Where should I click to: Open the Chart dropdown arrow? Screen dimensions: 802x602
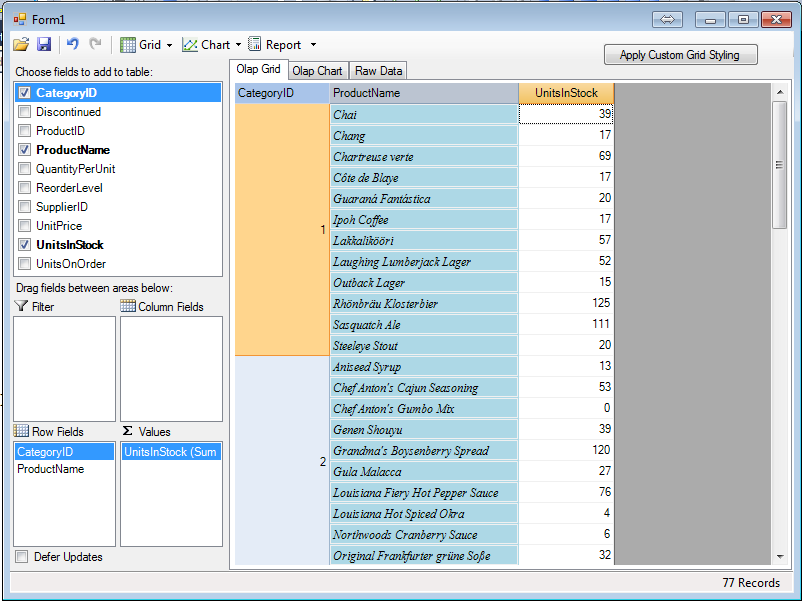(238, 45)
